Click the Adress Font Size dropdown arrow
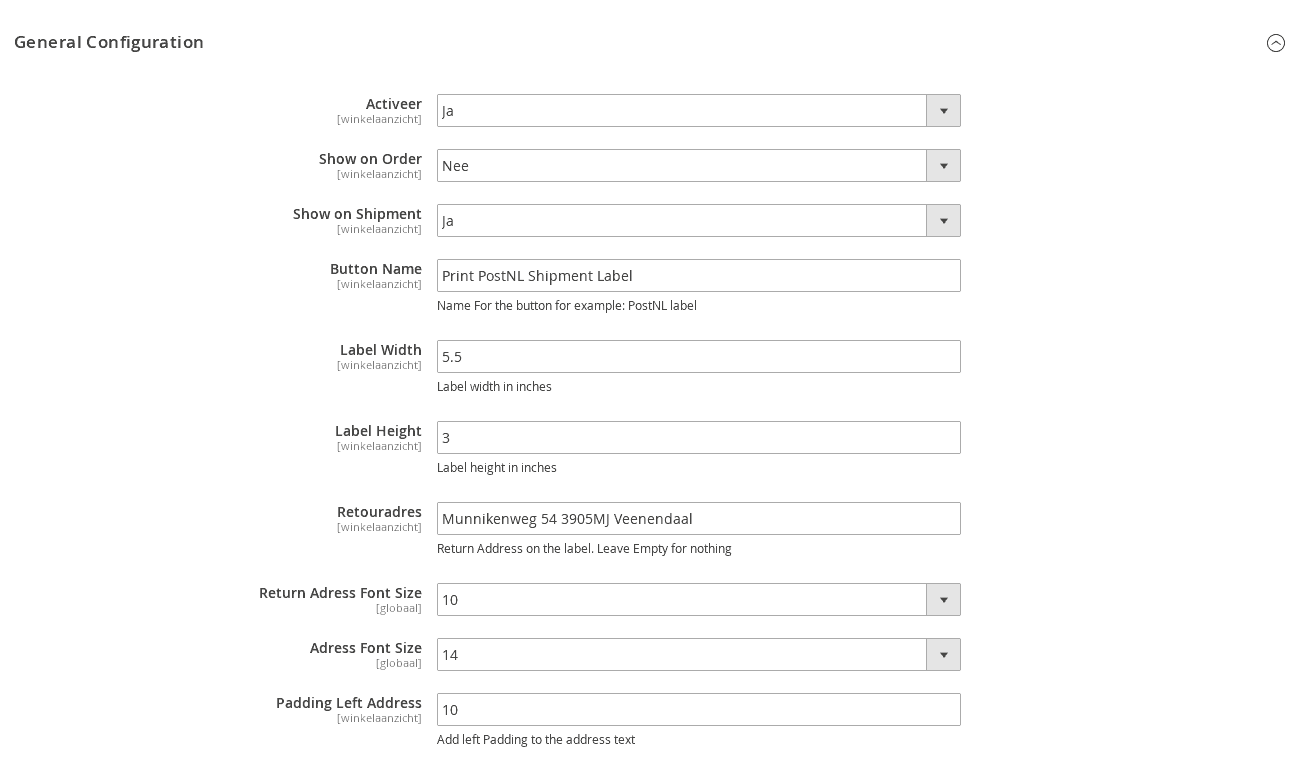 (943, 655)
